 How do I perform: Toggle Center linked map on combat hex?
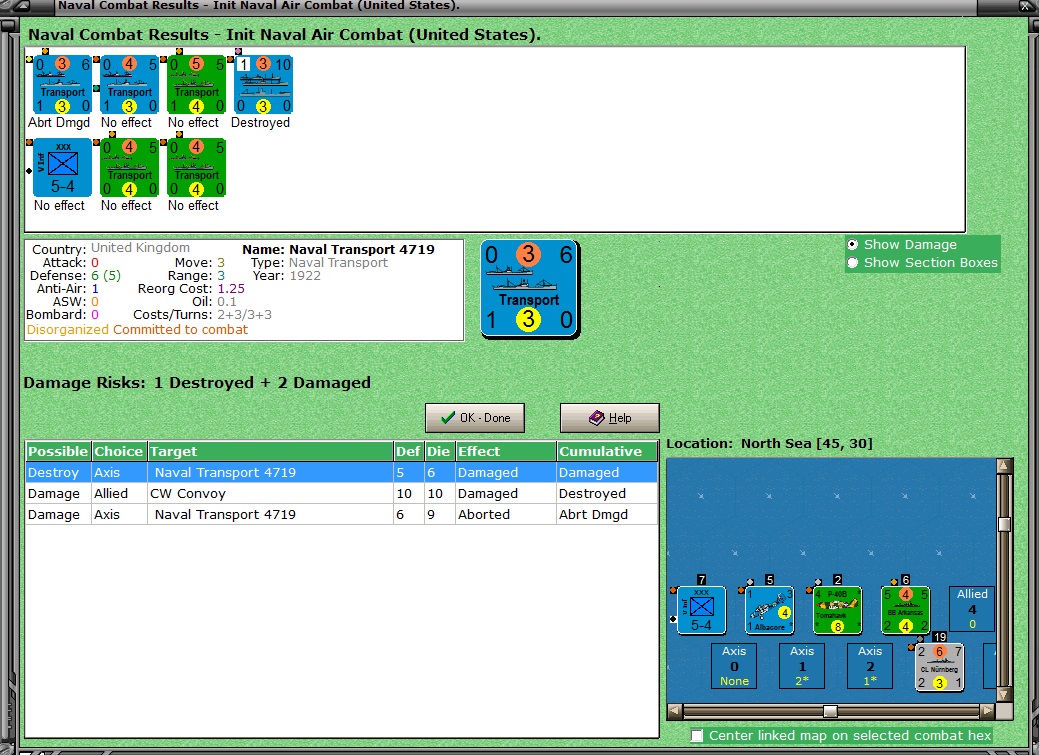(x=696, y=736)
